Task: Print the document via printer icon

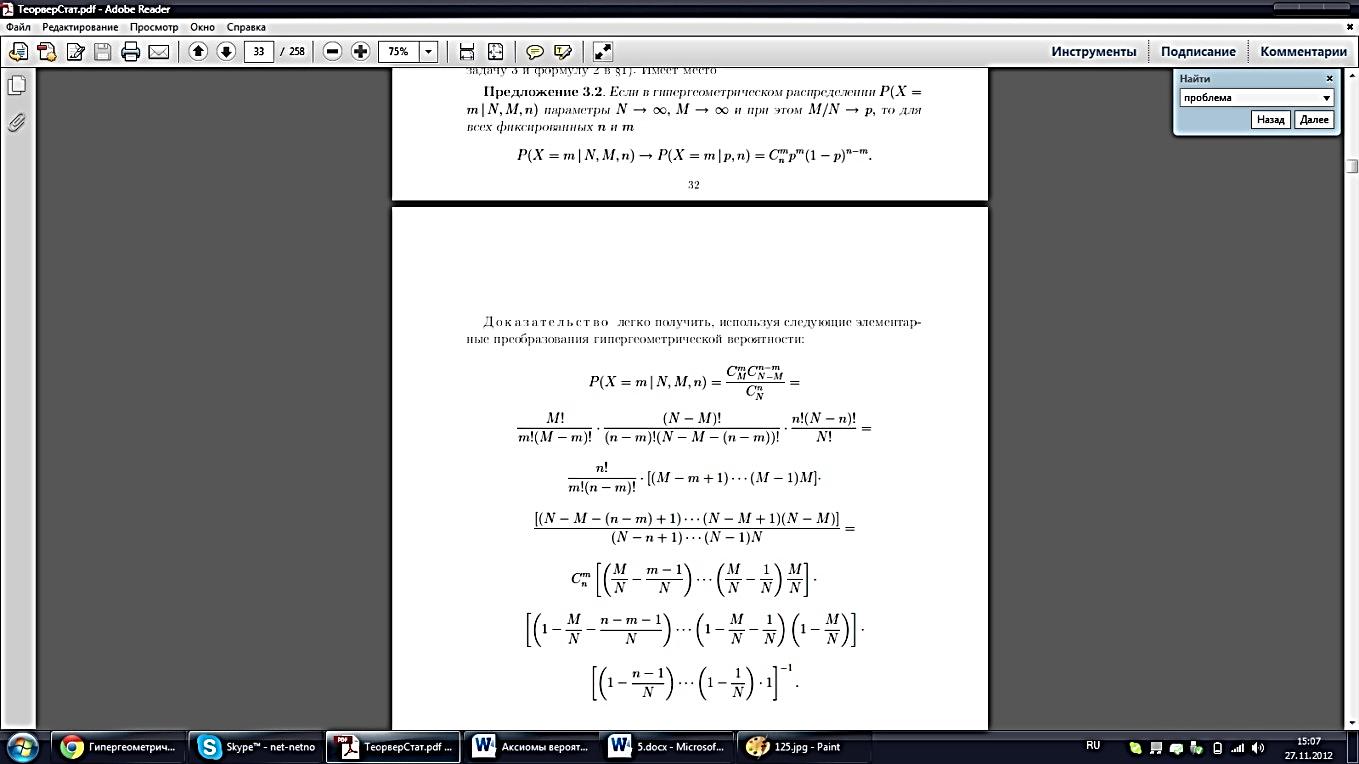Action: [x=130, y=51]
